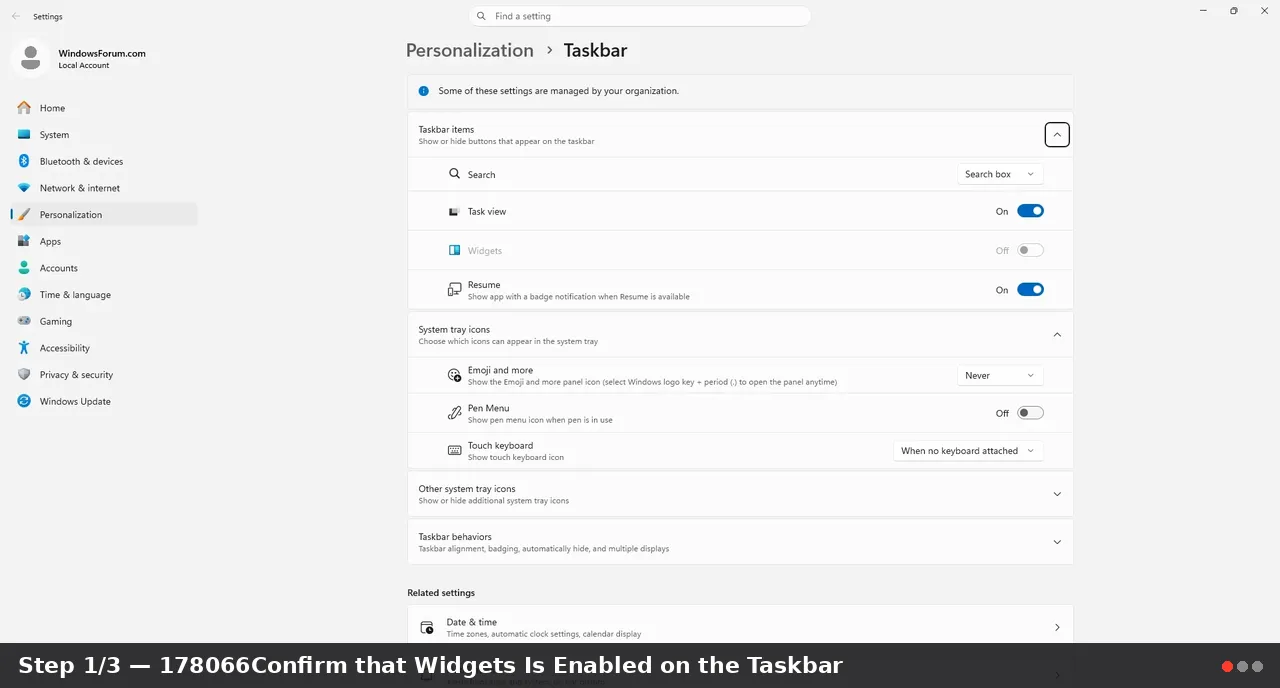Viewport: 1280px width, 688px height.
Task: Click the user account avatar picture
Action: (x=30, y=58)
